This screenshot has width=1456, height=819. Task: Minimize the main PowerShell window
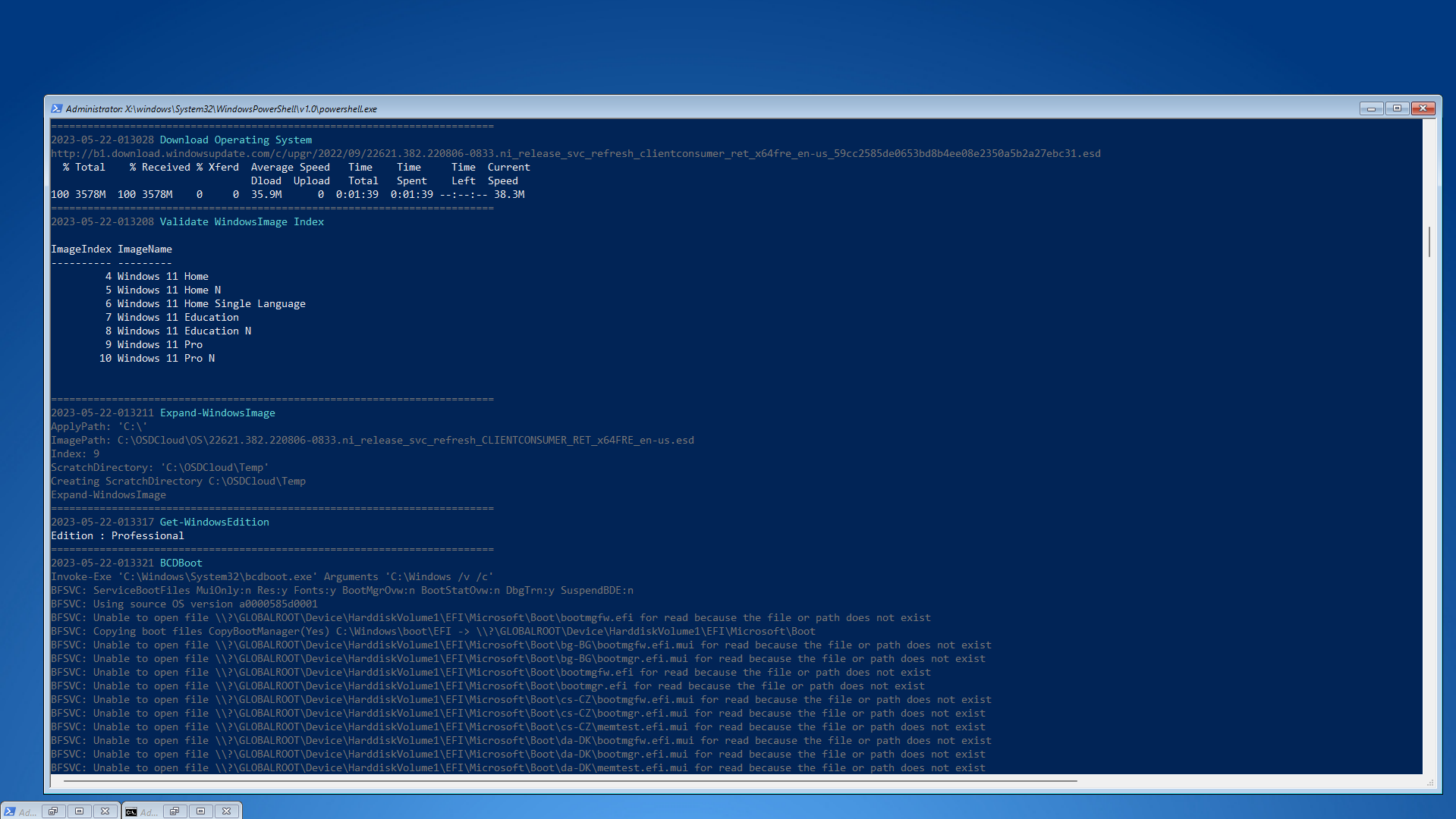tap(1371, 108)
